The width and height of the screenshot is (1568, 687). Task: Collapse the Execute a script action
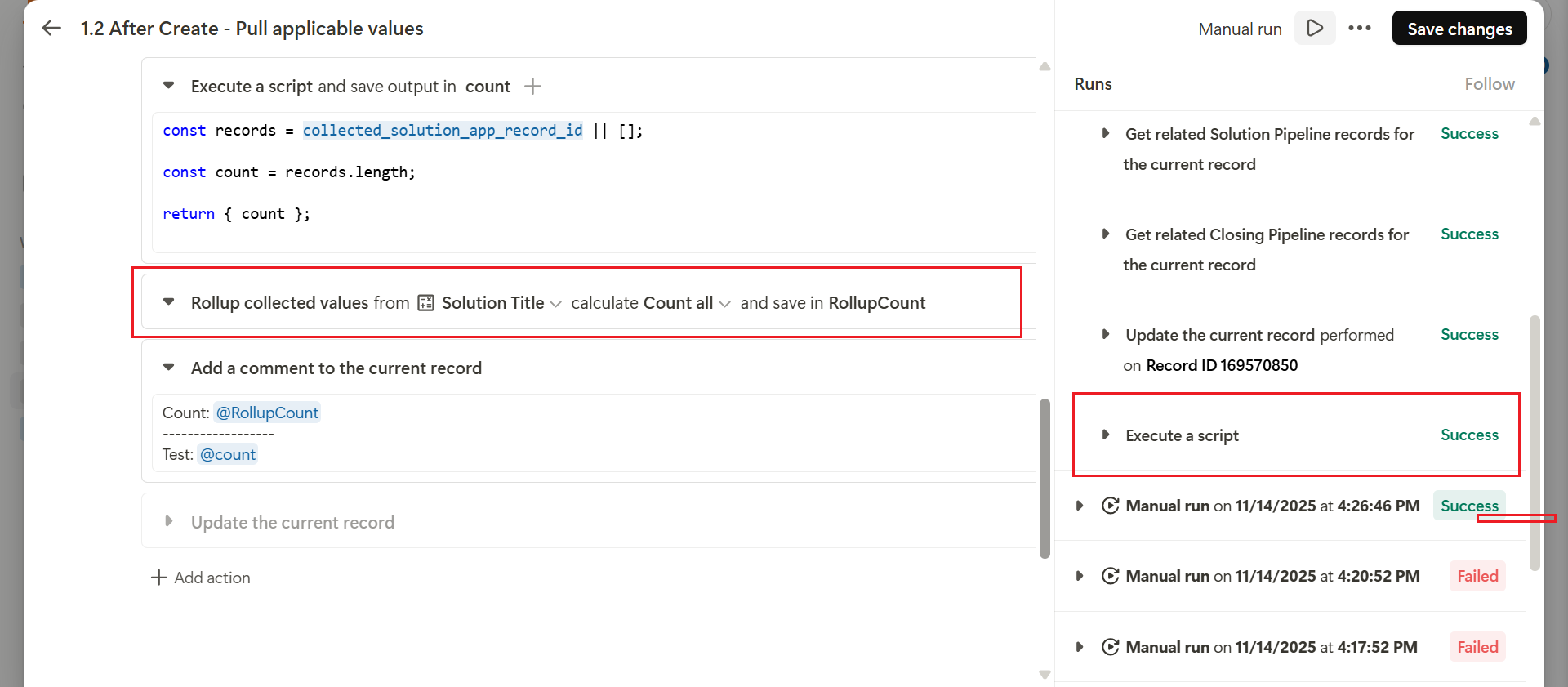169,86
